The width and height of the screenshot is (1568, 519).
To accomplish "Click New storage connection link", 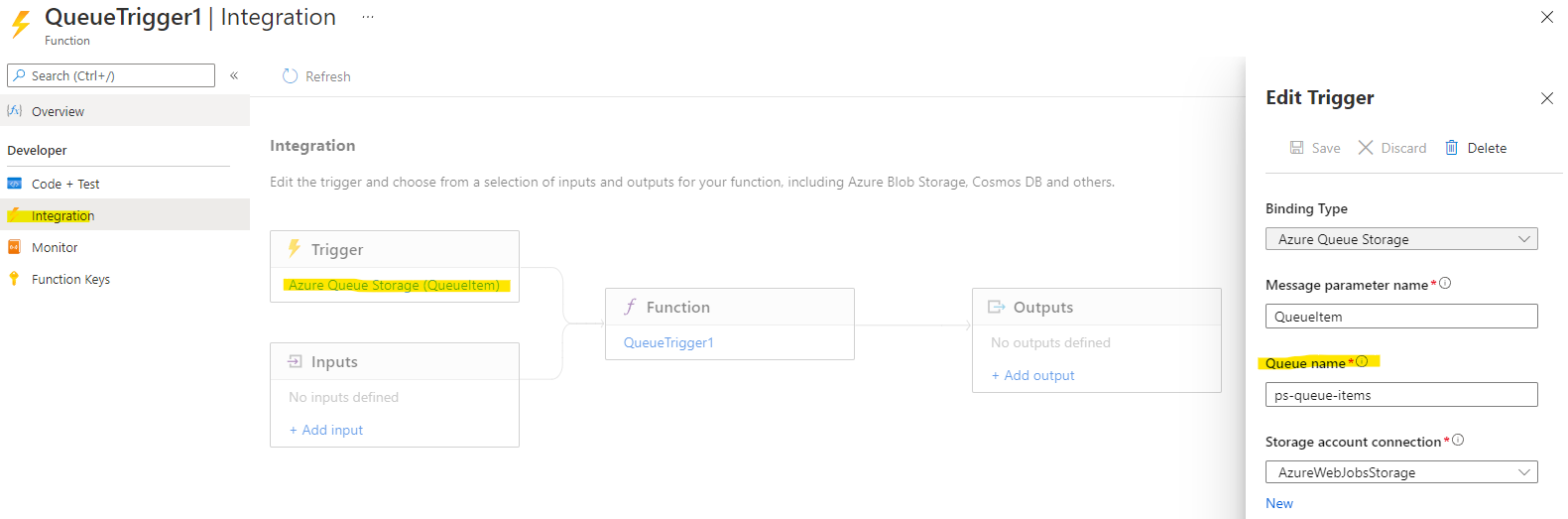I will pos(1279,503).
